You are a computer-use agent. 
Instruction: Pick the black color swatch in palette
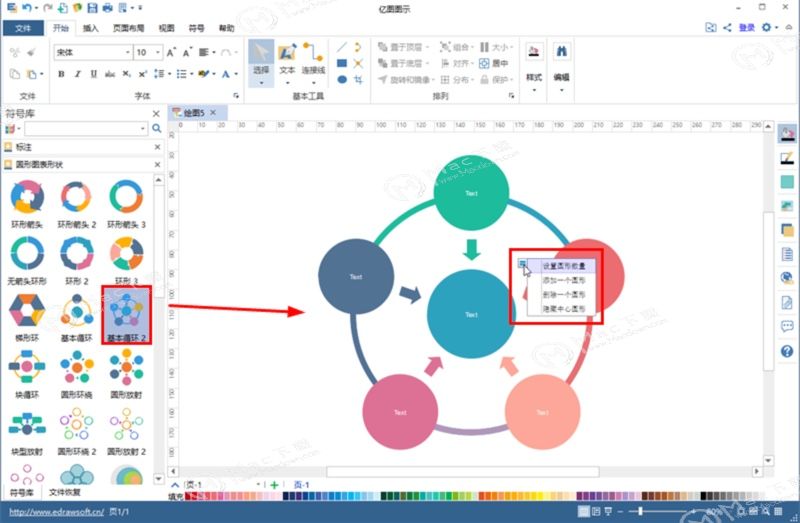pos(704,496)
